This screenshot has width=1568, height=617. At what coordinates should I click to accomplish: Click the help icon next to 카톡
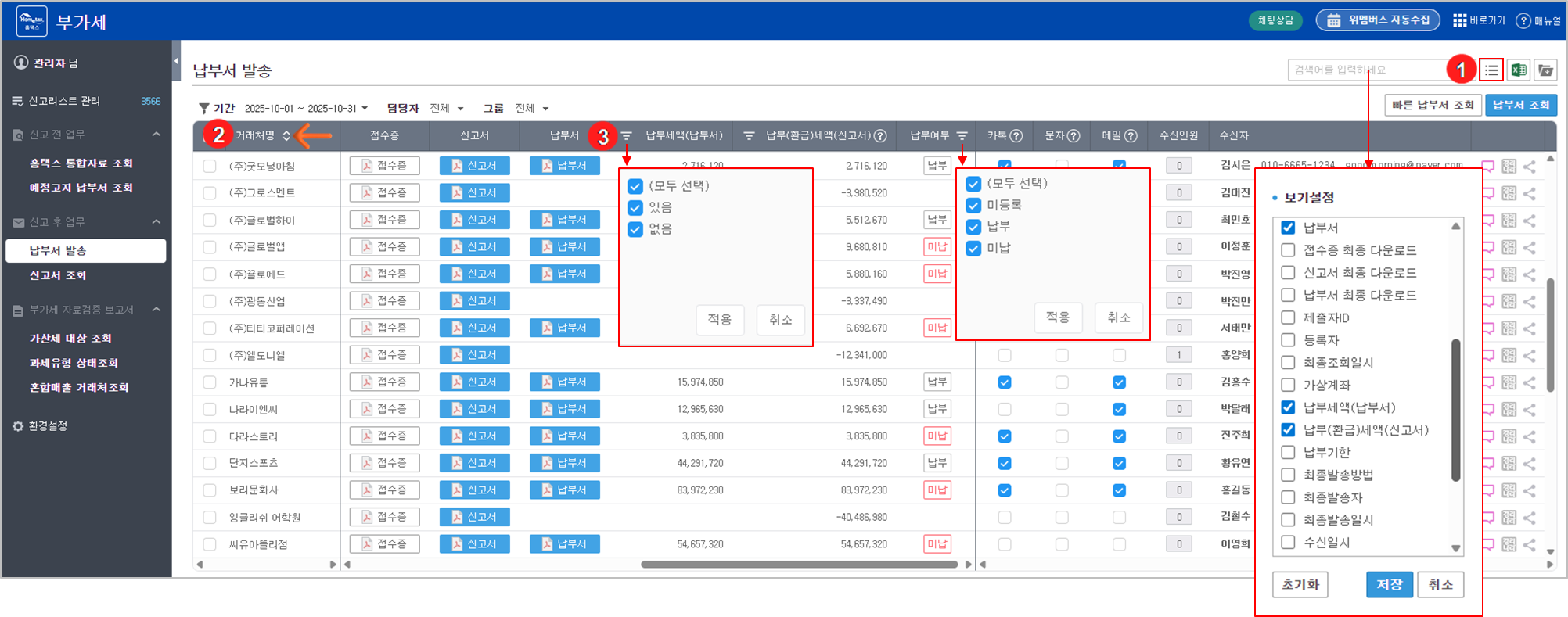tap(1016, 136)
